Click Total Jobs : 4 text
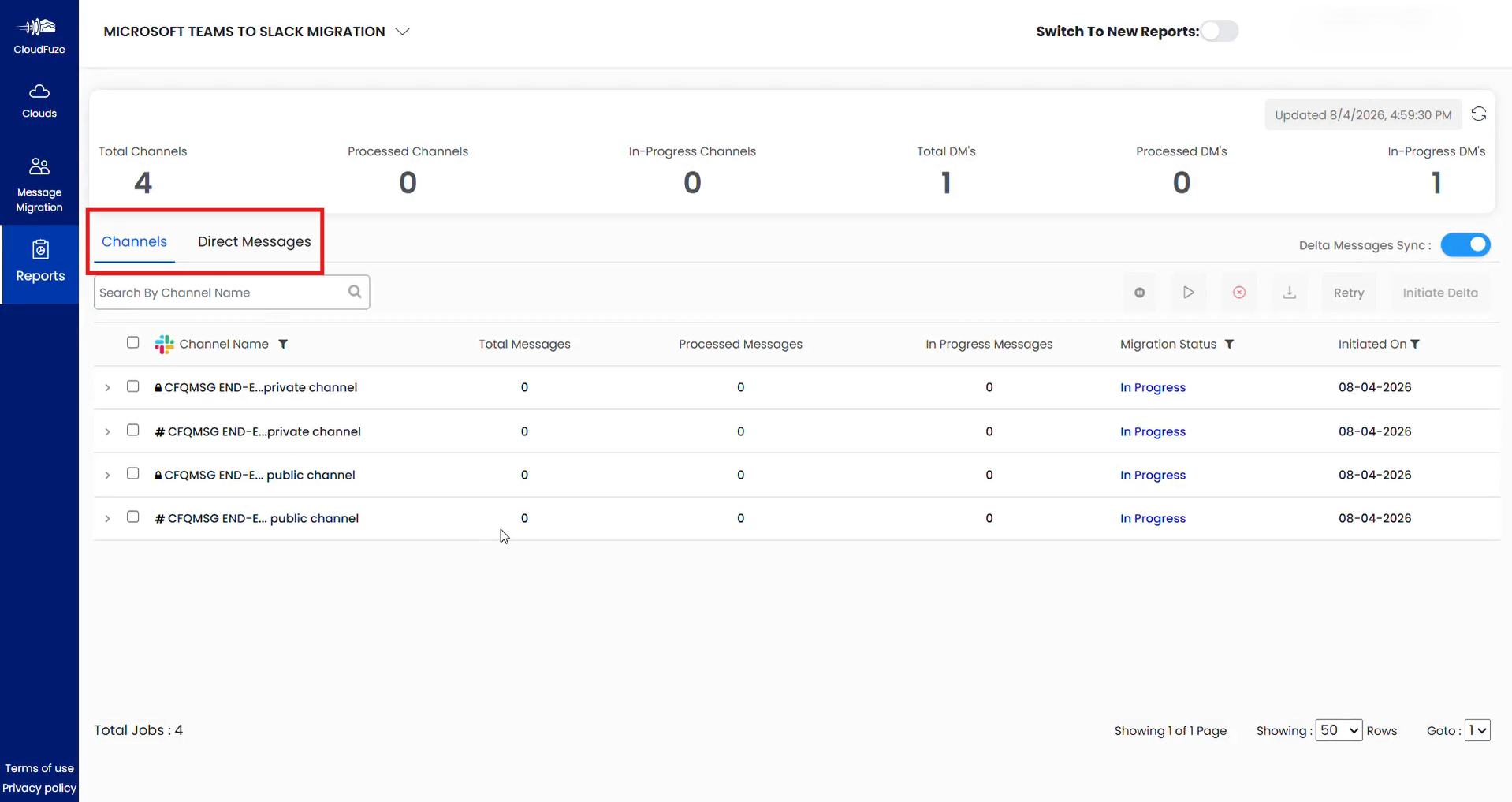 click(x=138, y=730)
